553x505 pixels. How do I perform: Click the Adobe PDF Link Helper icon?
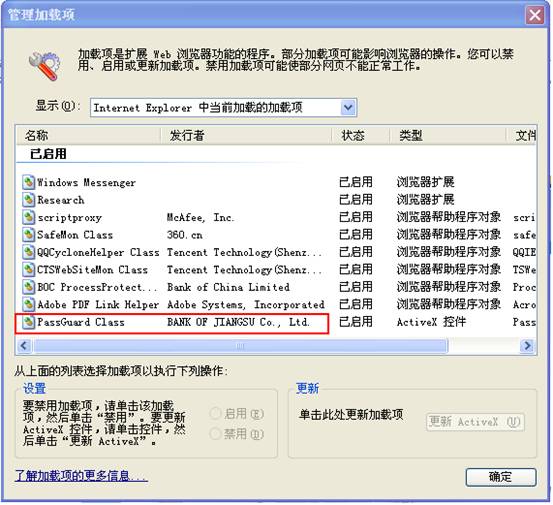pos(28,304)
